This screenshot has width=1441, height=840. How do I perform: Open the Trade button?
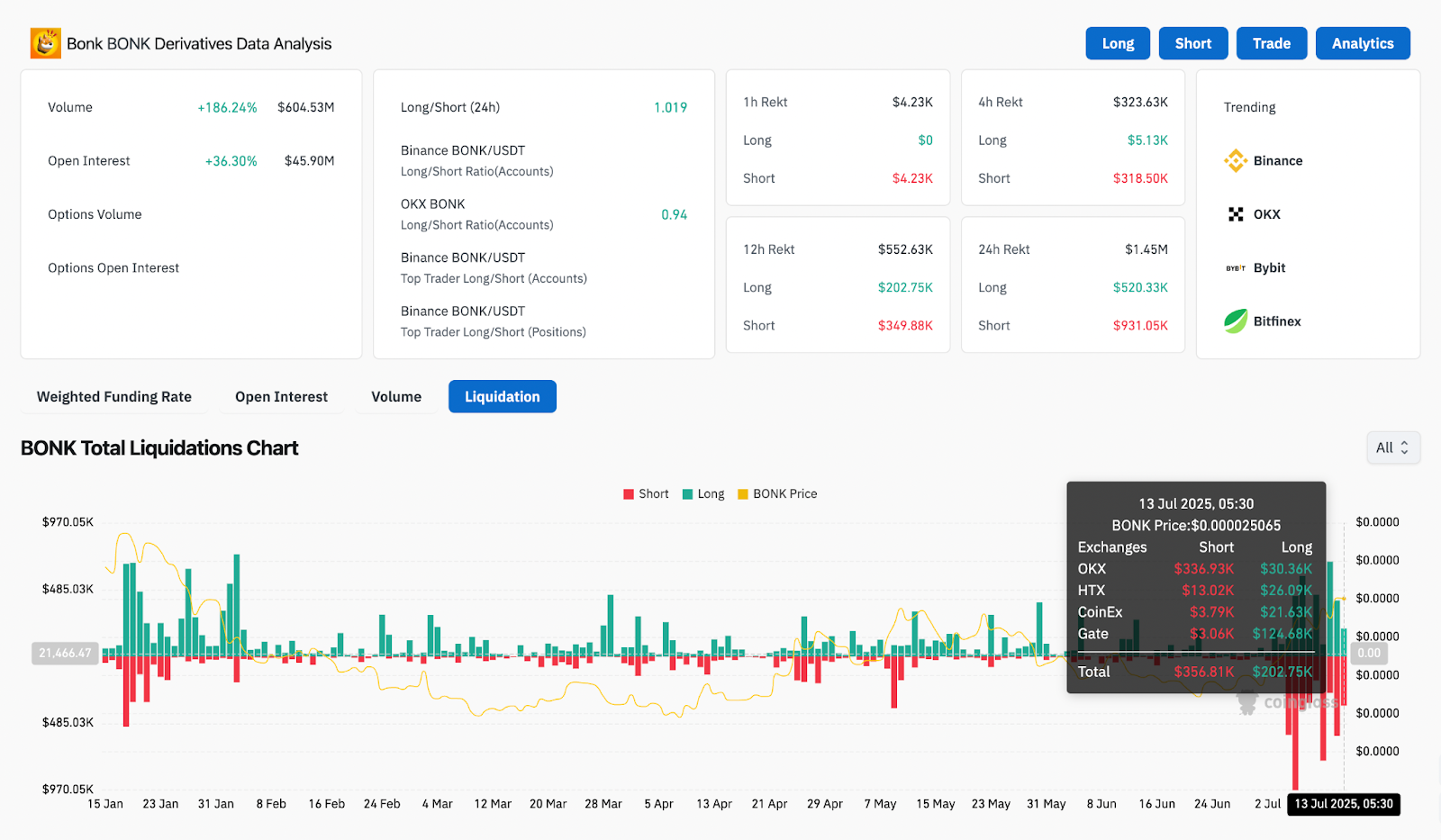coord(1271,43)
